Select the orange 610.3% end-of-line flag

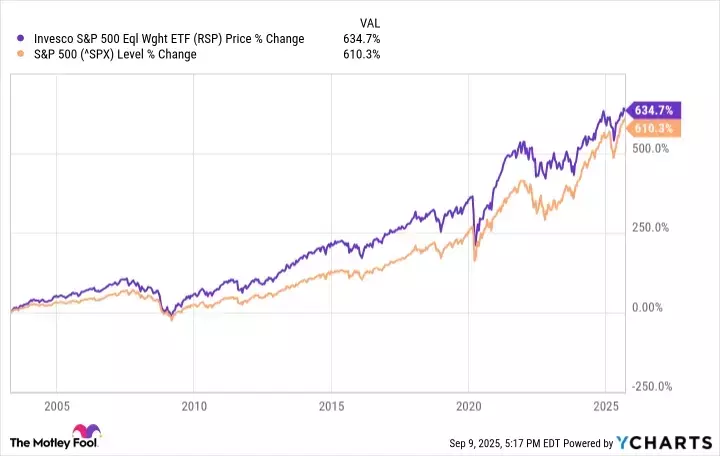[x=654, y=128]
